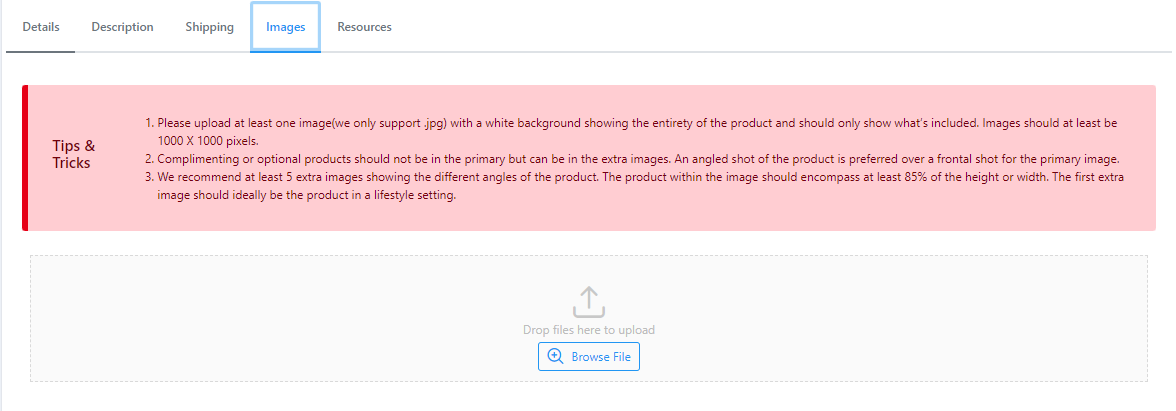Click the Tips & Tricks heading
Image resolution: width=1176 pixels, height=411 pixels.
(74, 154)
